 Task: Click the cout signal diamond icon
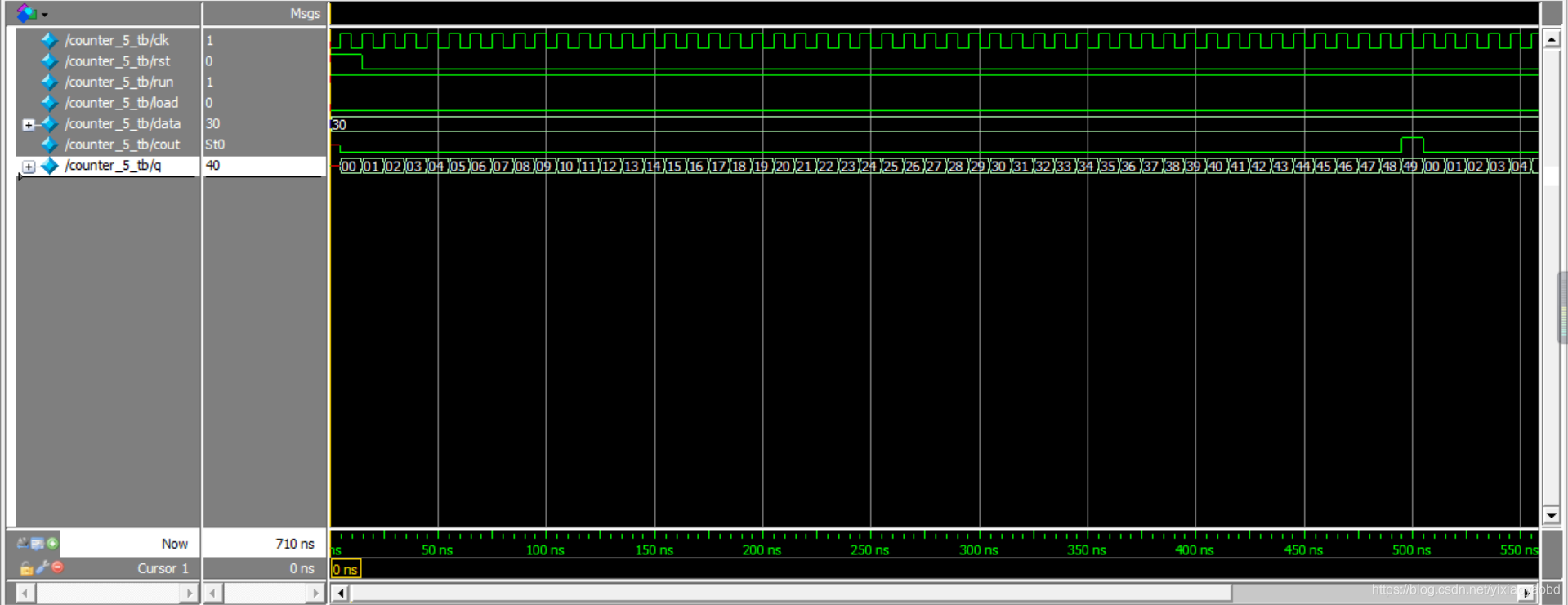coord(50,145)
